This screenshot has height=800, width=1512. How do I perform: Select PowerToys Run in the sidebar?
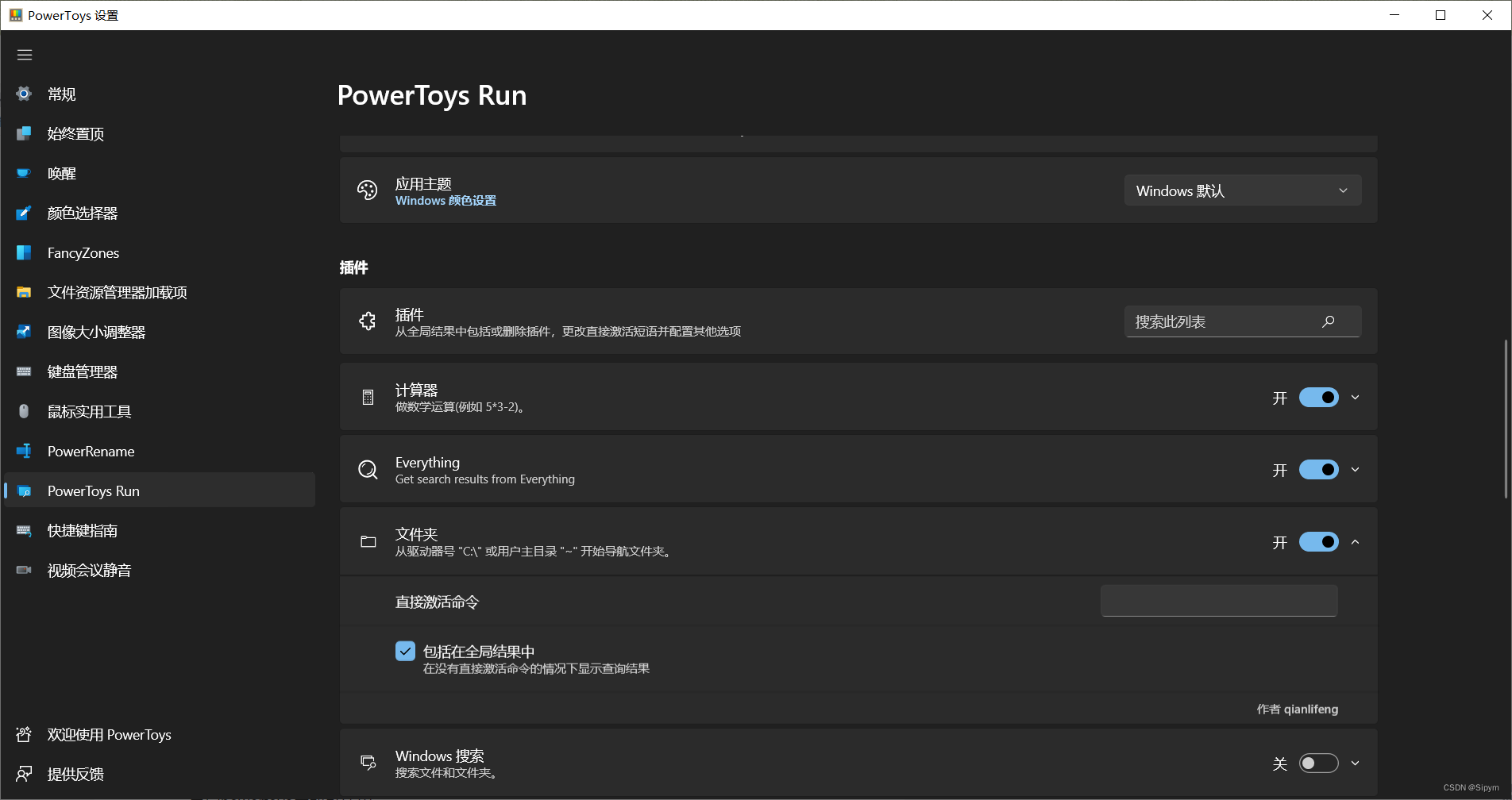click(x=160, y=490)
